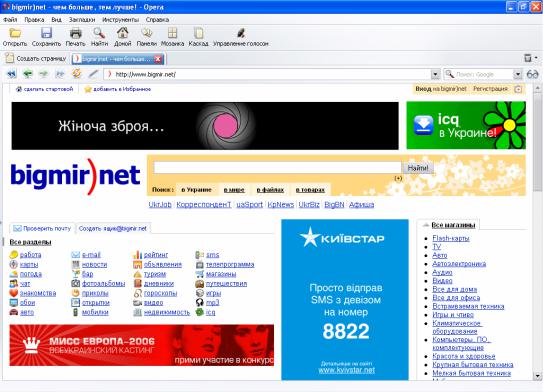The image size is (543, 392).
Task: Expand the address bar history dropdown
Action: pyautogui.click(x=435, y=74)
